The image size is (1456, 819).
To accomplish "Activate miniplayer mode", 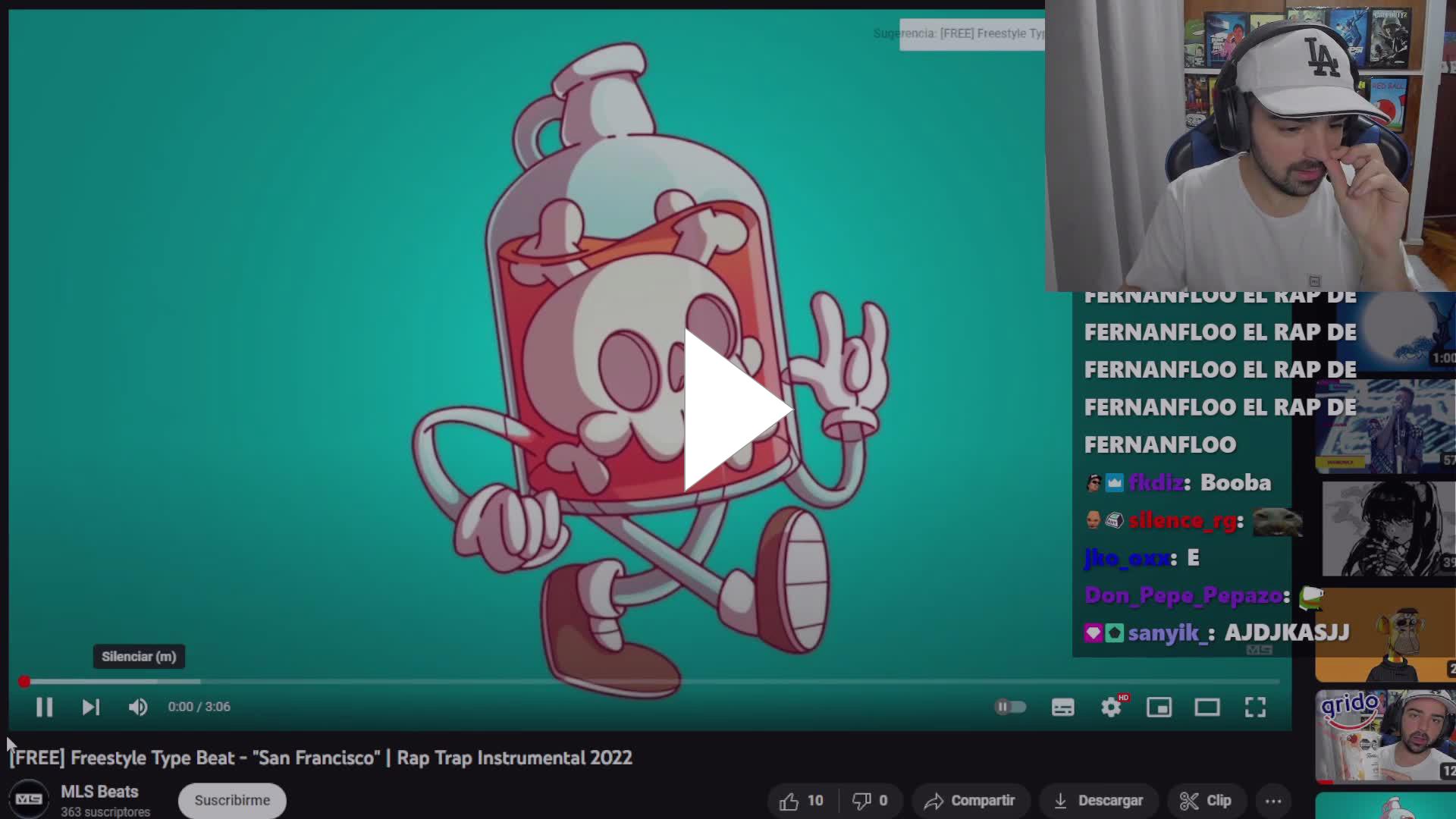I will [1159, 706].
